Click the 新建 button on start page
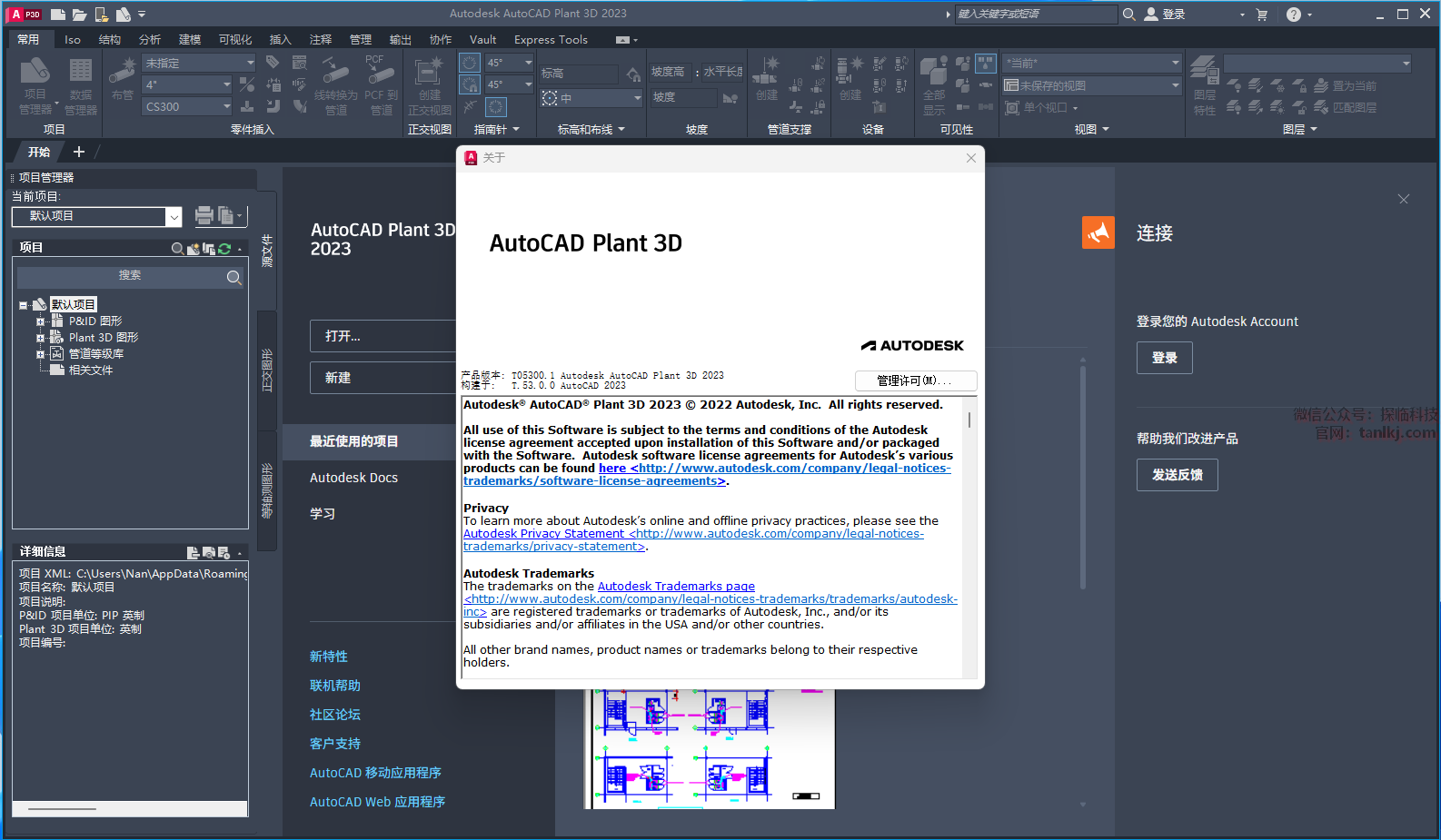Screen dimensions: 1441x840 click(383, 378)
